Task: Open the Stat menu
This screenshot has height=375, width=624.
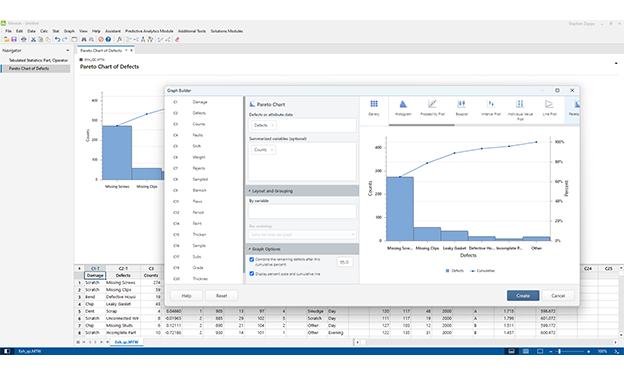Action: [x=56, y=31]
